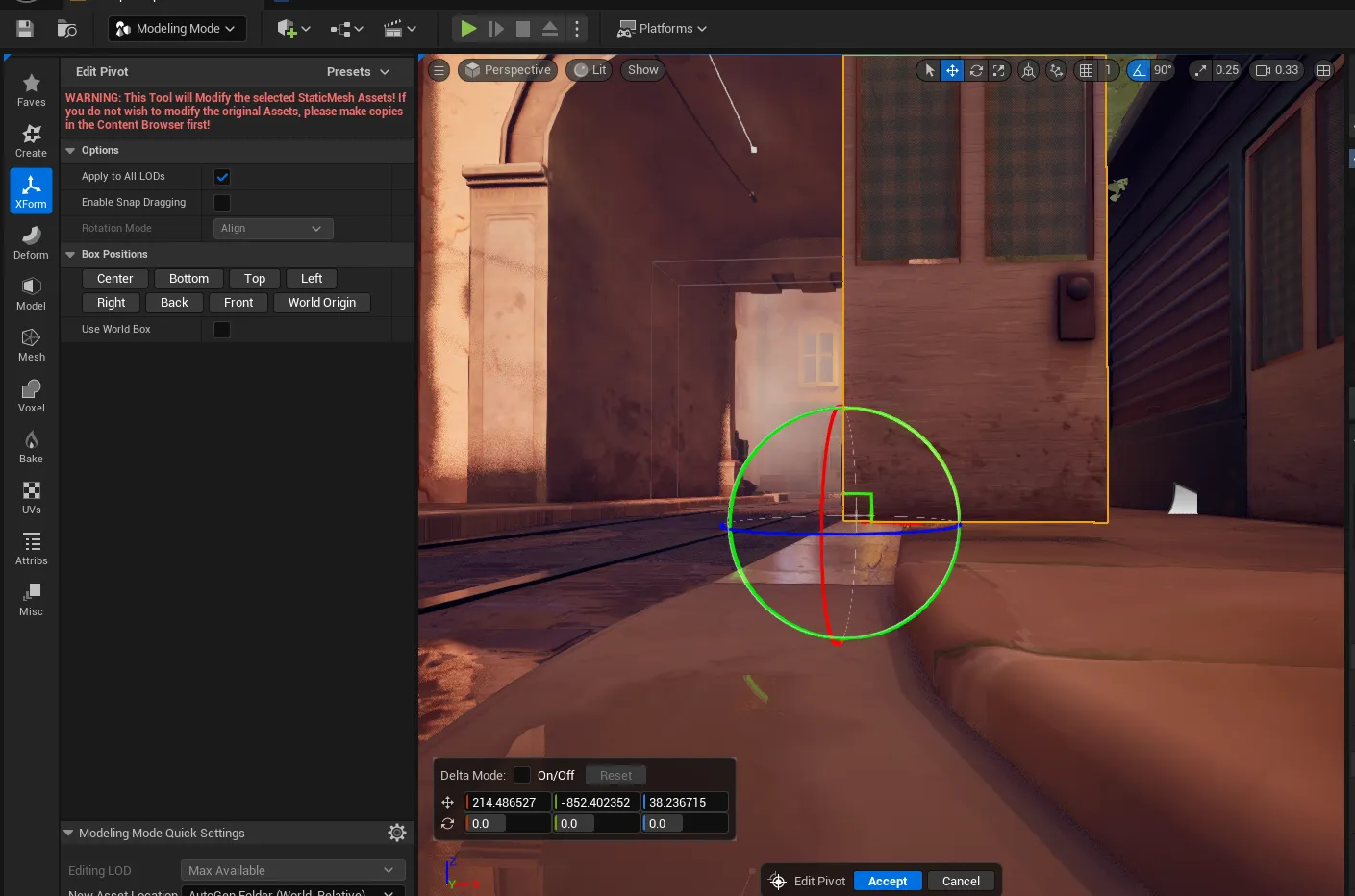Set pivot to Right box position
This screenshot has width=1355, height=896.
tap(112, 303)
